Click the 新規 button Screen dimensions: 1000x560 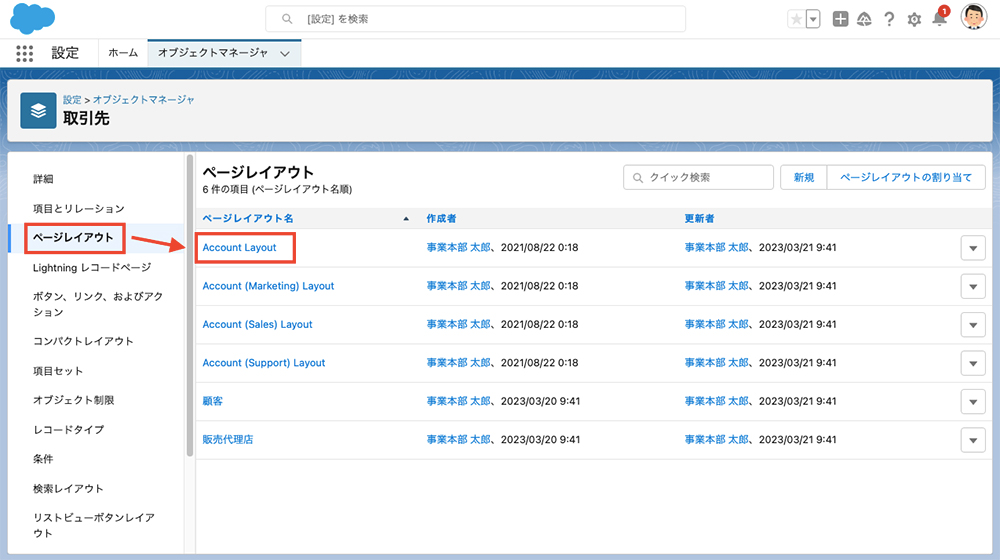point(804,177)
